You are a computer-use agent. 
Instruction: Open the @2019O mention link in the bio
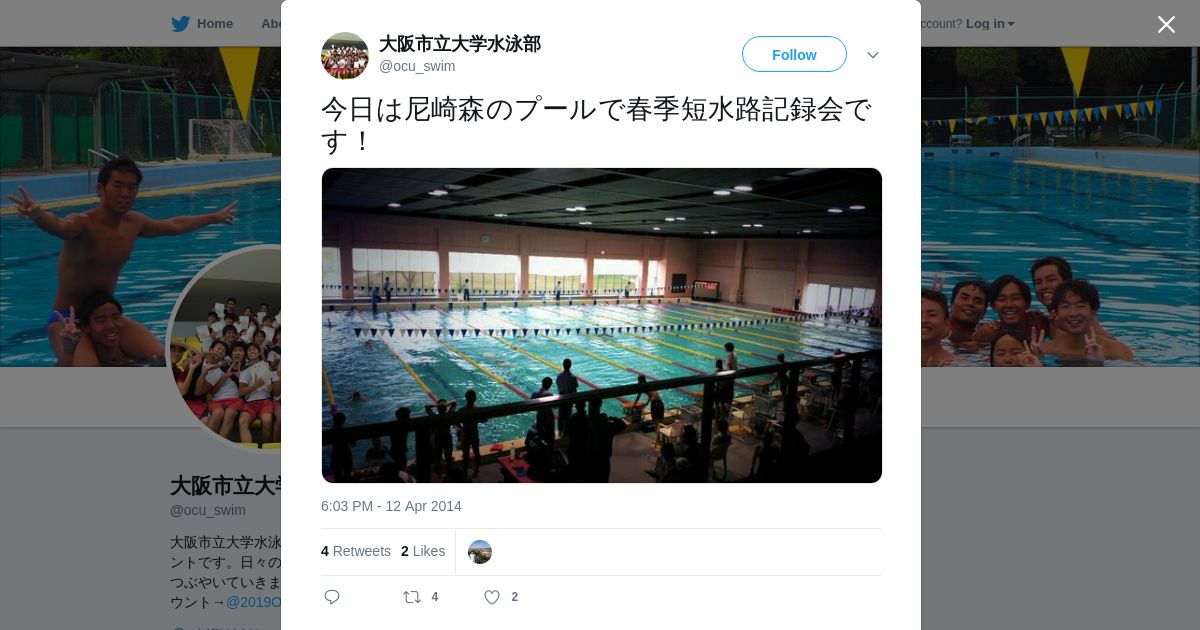tap(254, 602)
